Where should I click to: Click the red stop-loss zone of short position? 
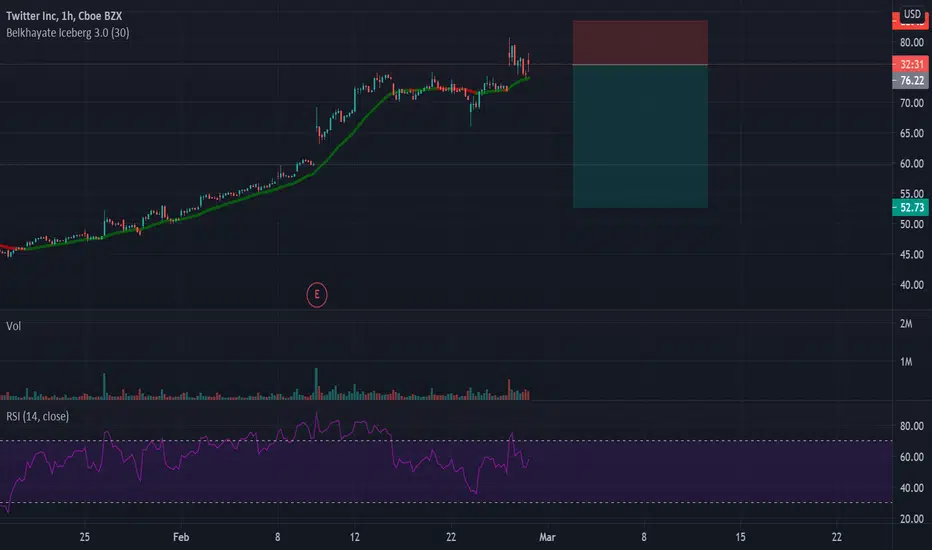pos(640,43)
